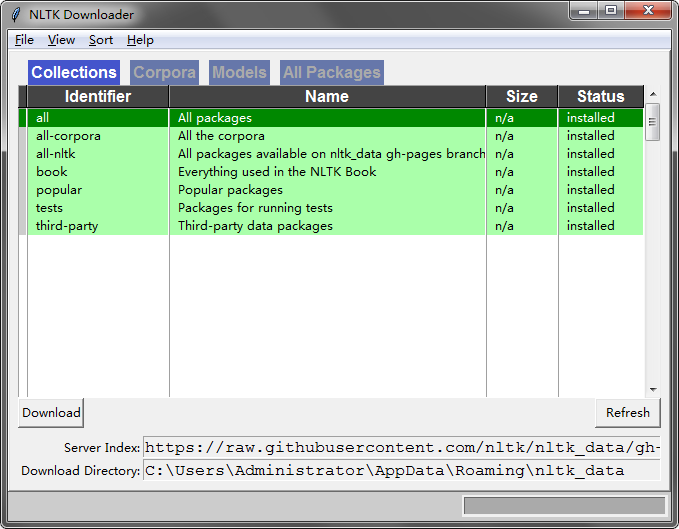Sort by the Name column header
This screenshot has width=679, height=529.
click(327, 97)
